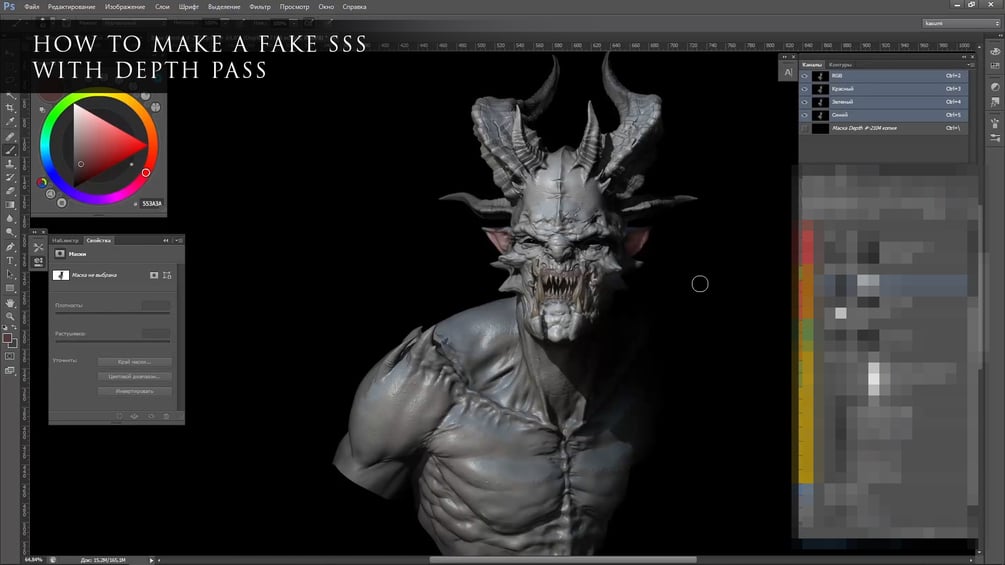Select the Zoom tool
Screen dimensions: 1005x565
pos(10,316)
